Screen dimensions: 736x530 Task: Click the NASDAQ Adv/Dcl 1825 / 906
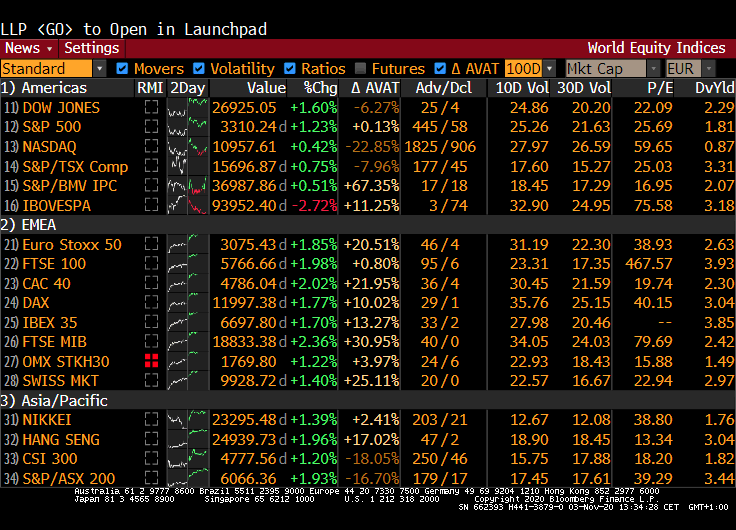440,146
